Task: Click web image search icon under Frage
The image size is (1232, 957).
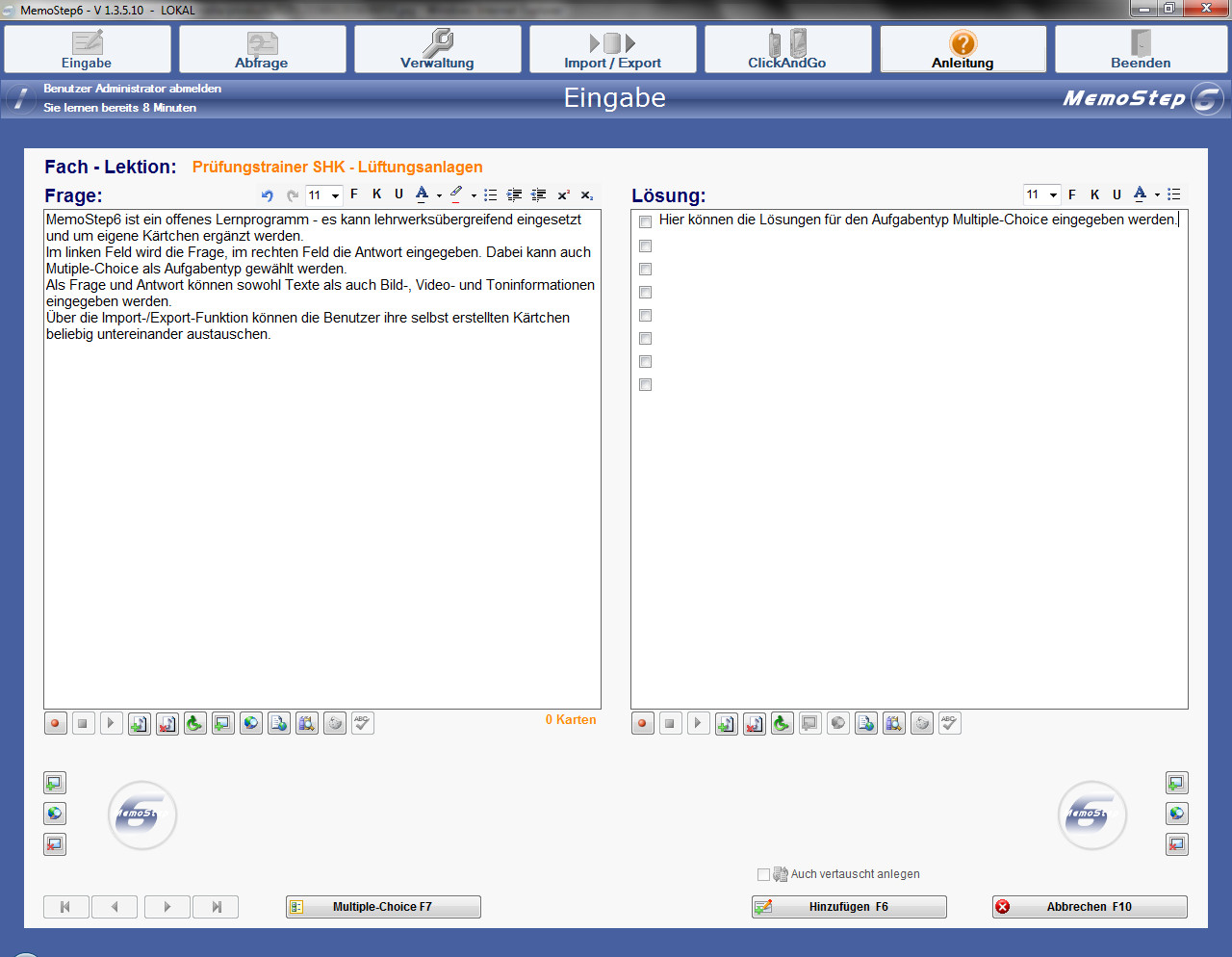Action: point(251,723)
